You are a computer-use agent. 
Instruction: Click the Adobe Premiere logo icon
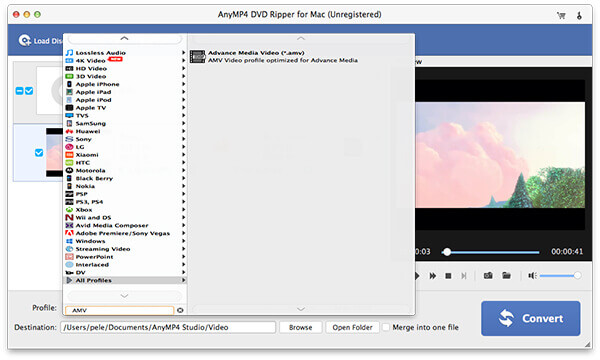tap(69, 233)
